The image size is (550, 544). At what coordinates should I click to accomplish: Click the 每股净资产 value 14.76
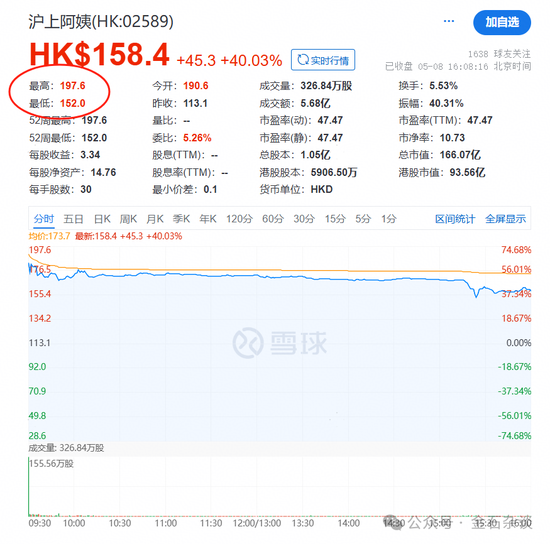pos(103,173)
